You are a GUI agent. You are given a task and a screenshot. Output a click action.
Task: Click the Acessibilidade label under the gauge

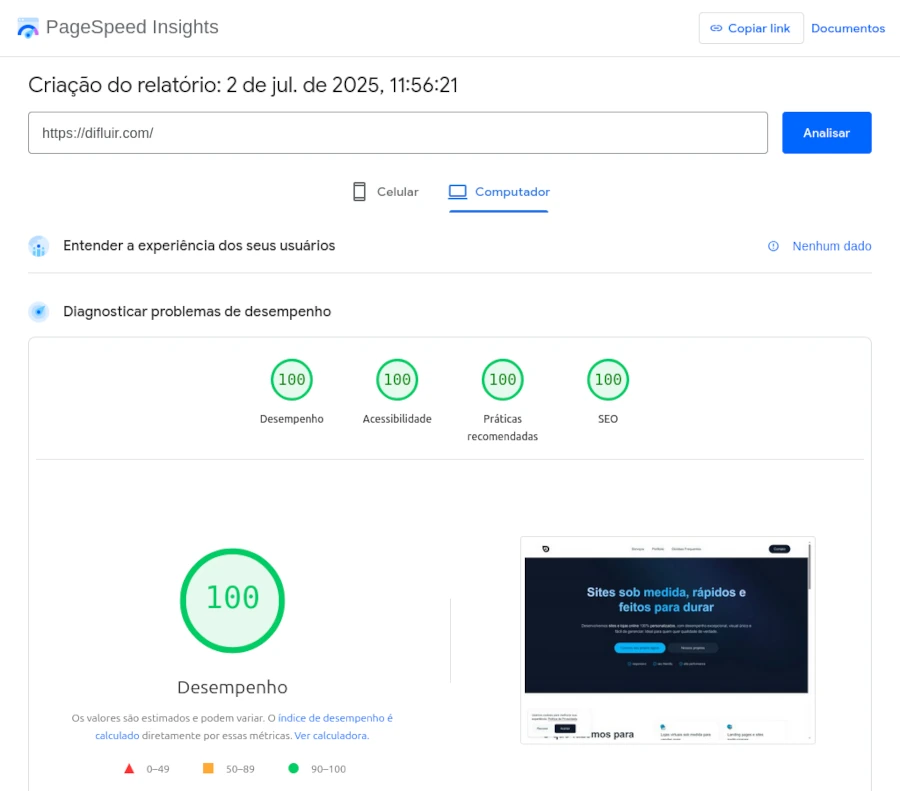397,418
